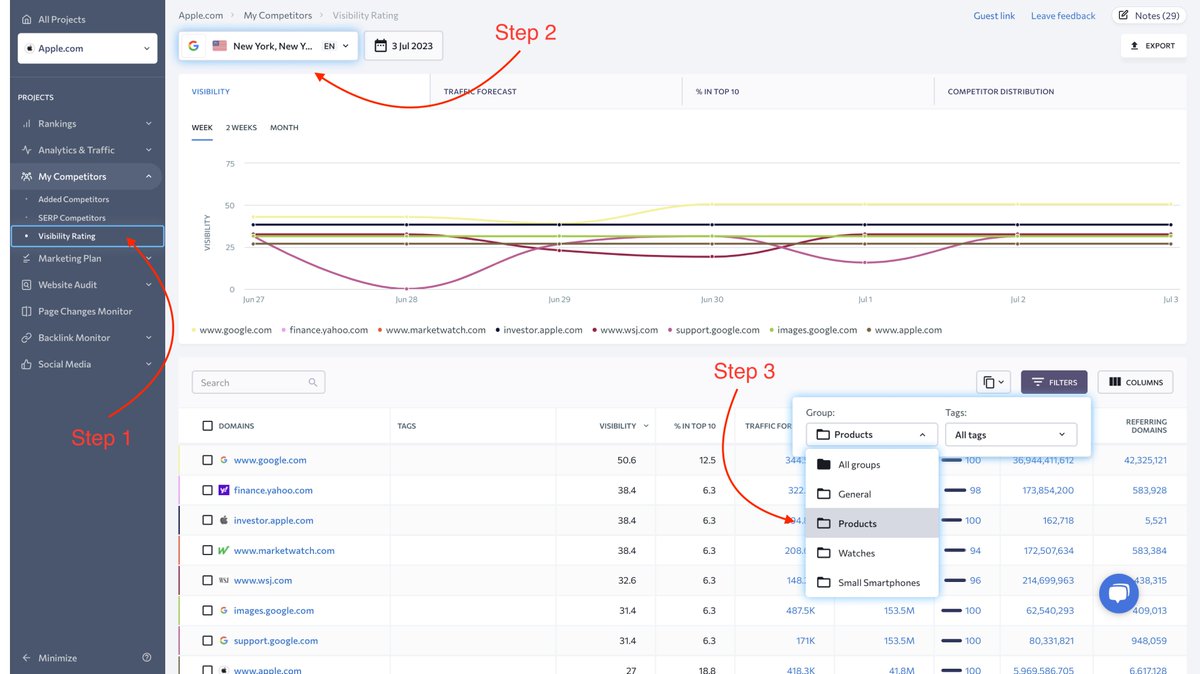Expand the Website Audit section

pyautogui.click(x=149, y=285)
